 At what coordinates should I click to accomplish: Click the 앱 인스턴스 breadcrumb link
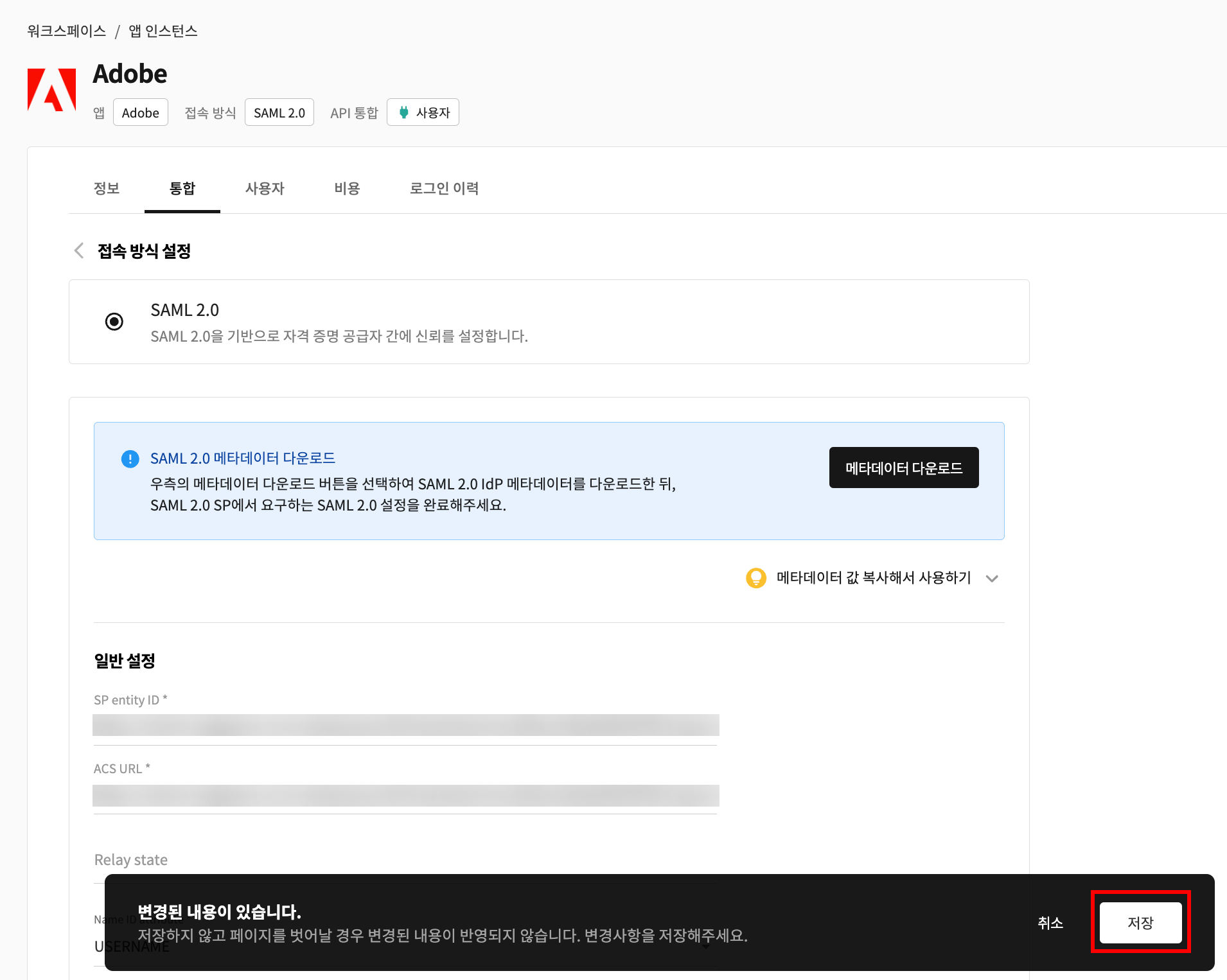pos(163,31)
